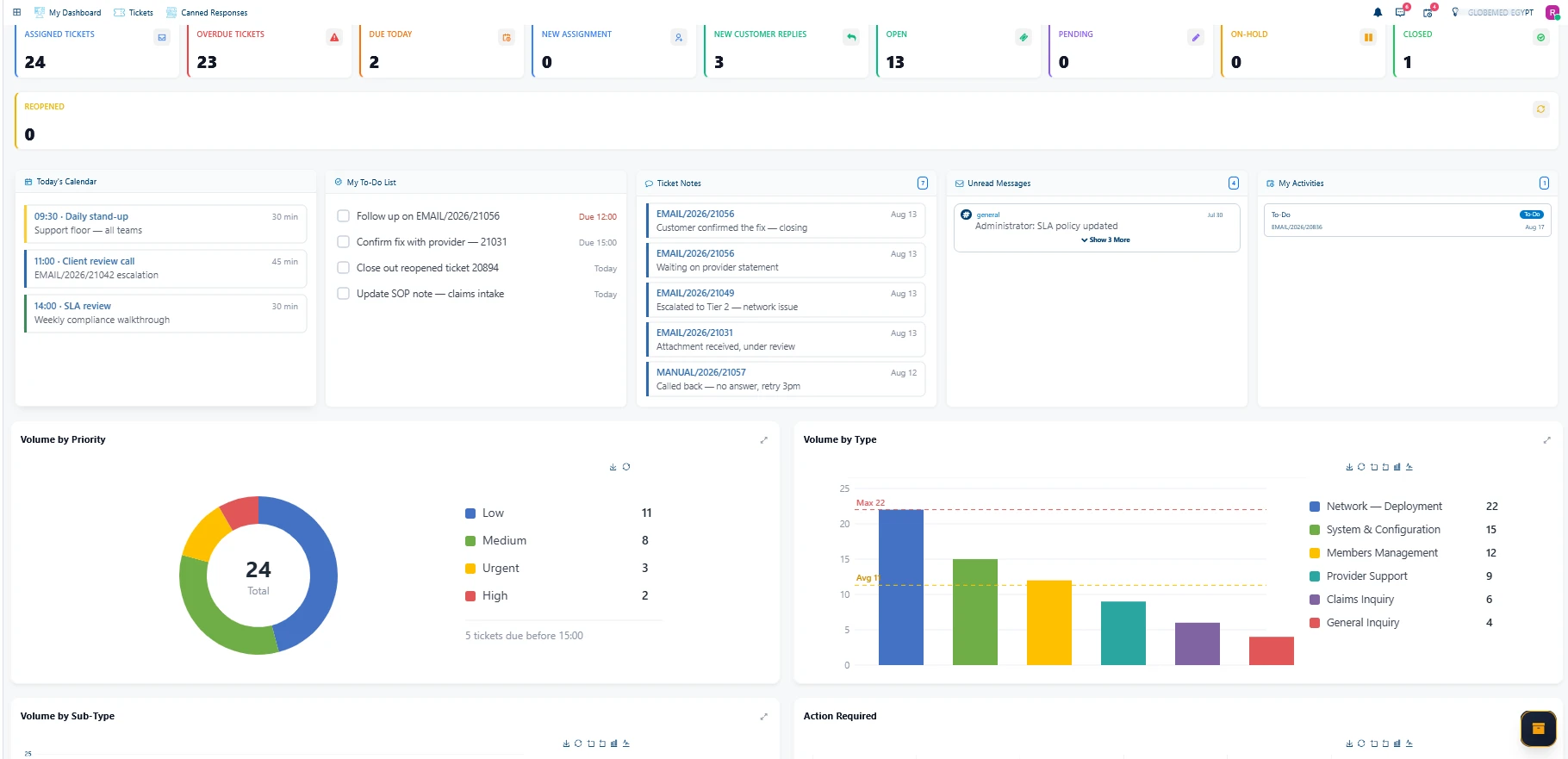This screenshot has height=759, width=1568.
Task: Toggle the Members Management legend entry
Action: coord(1373,553)
